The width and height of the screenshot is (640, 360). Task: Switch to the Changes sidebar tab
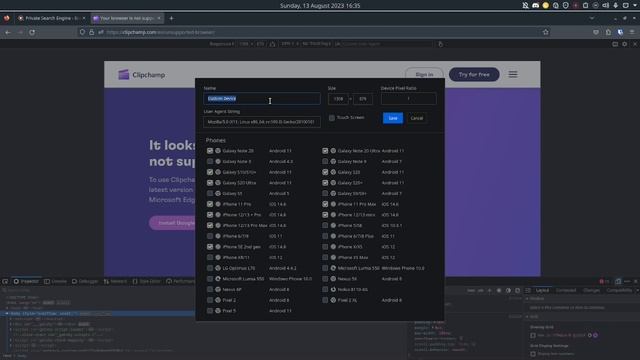(x=591, y=290)
